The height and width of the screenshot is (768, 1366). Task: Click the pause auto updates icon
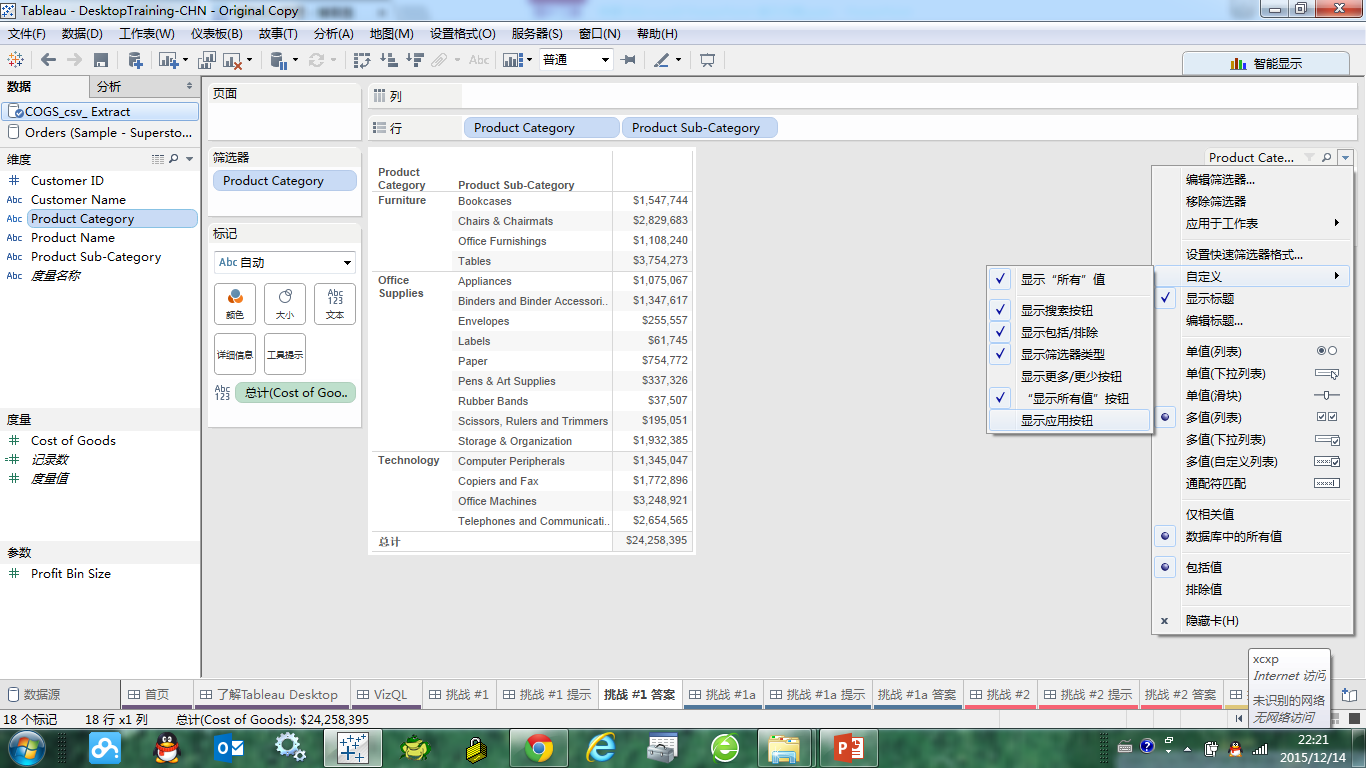tap(279, 60)
